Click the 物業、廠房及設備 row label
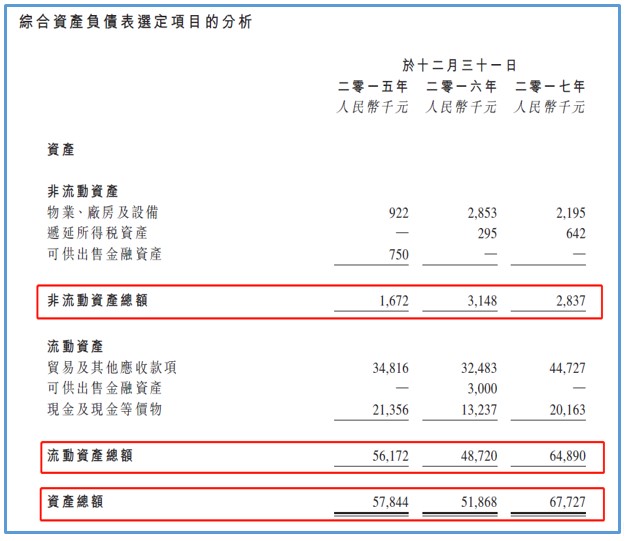628x541 pixels. (x=103, y=212)
